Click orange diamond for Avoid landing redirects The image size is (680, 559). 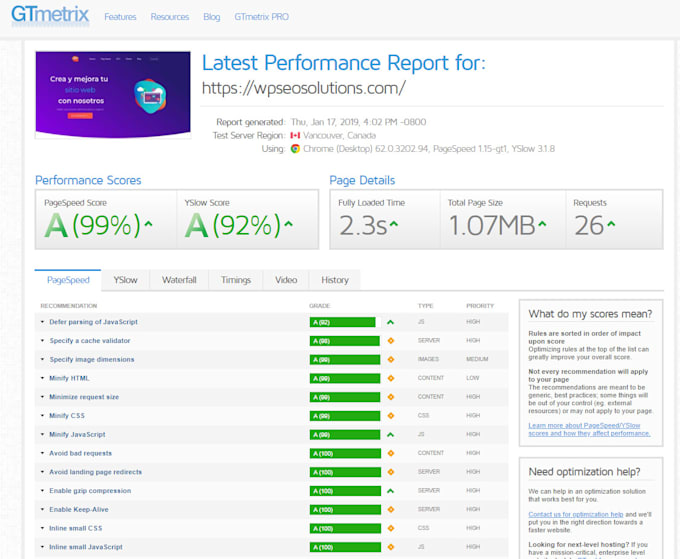391,472
